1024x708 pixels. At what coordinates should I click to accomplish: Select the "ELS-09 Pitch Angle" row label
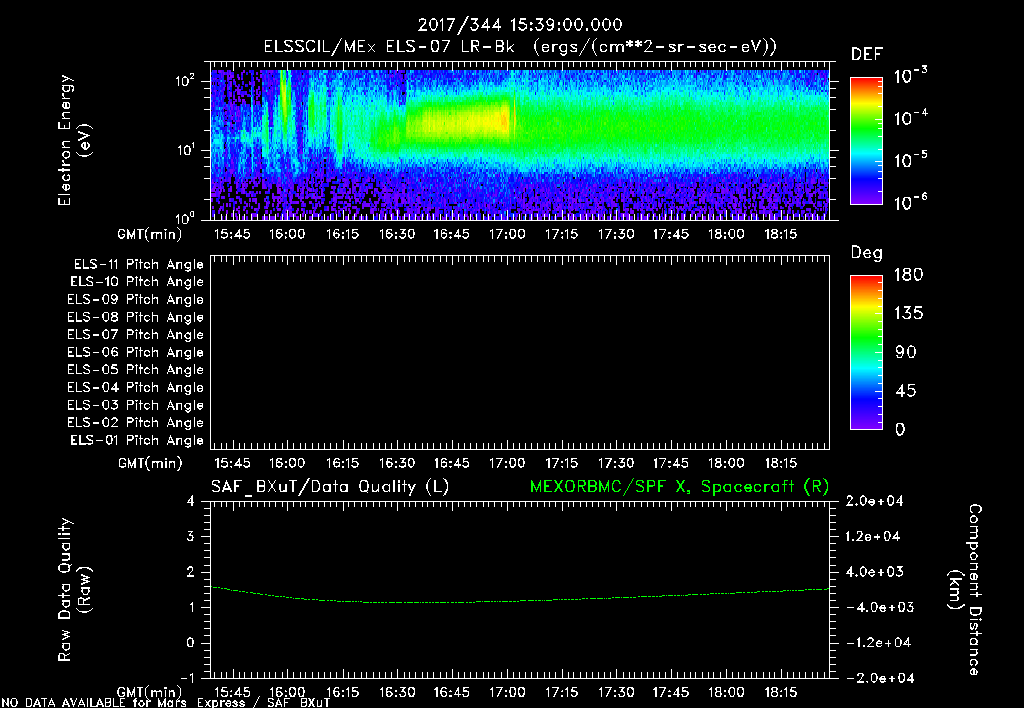135,300
